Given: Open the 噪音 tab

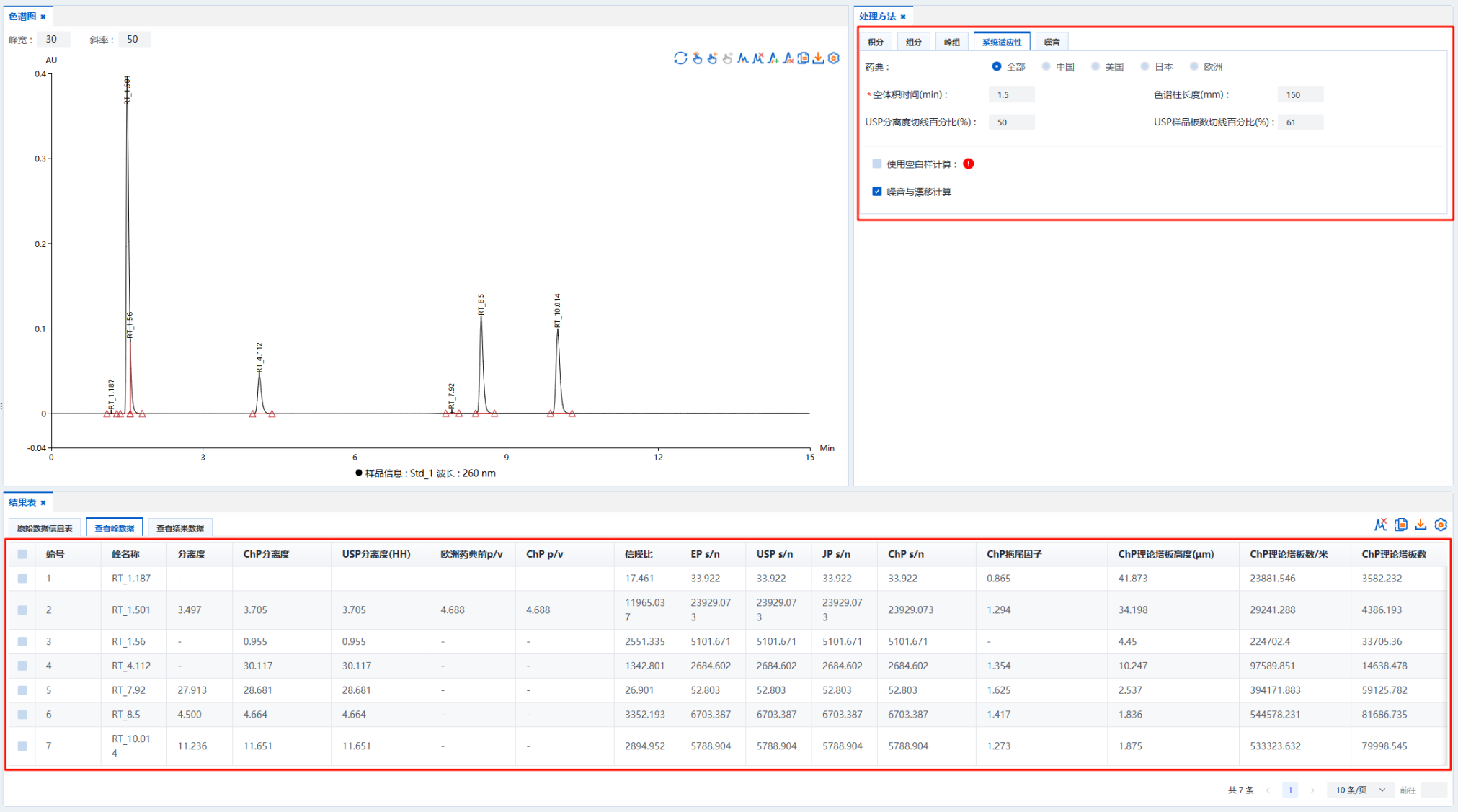Looking at the screenshot, I should point(1052,42).
